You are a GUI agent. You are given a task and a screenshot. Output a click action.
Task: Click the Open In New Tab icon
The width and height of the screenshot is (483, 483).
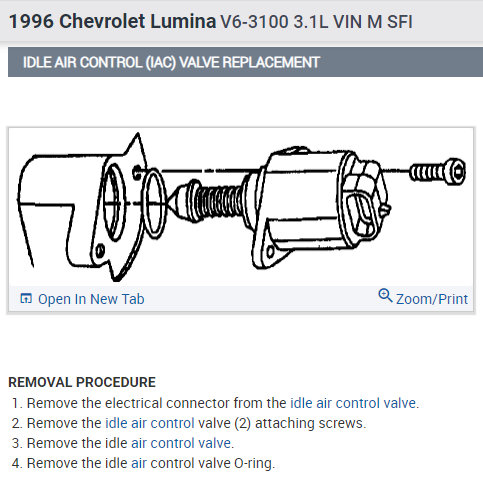tap(26, 298)
